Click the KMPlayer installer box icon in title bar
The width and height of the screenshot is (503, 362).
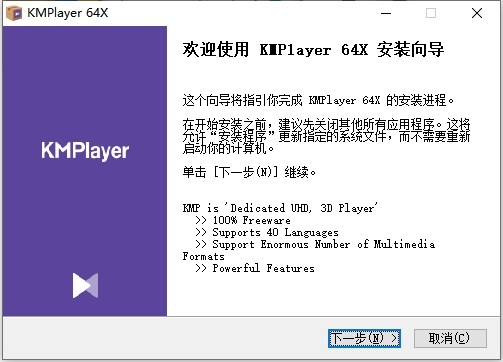[x=14, y=13]
